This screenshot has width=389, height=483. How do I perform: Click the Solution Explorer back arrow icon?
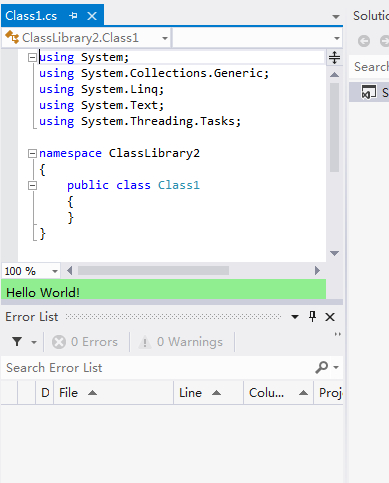(364, 41)
